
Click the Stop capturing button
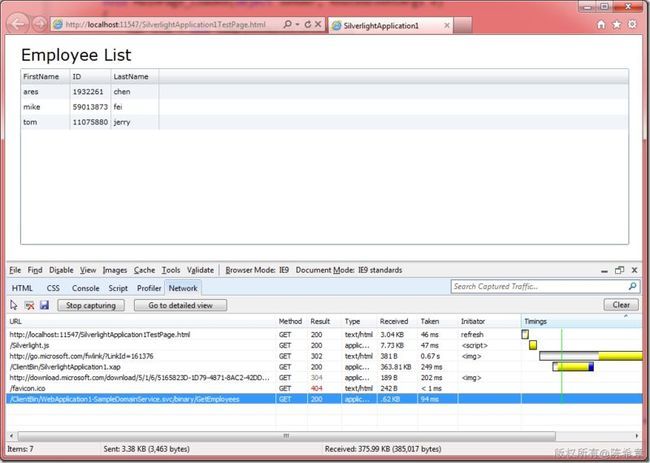[91, 305]
